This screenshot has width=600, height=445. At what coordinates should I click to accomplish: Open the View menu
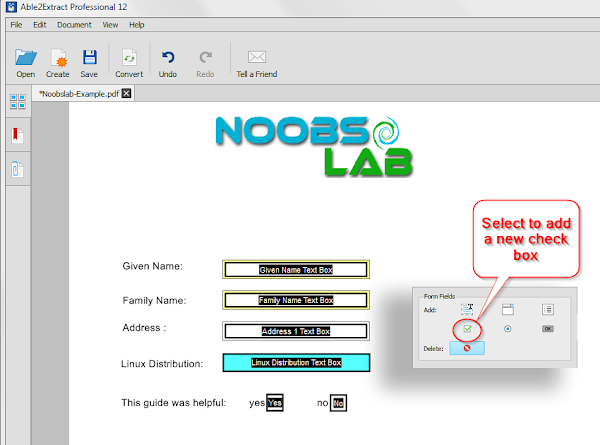(110, 25)
